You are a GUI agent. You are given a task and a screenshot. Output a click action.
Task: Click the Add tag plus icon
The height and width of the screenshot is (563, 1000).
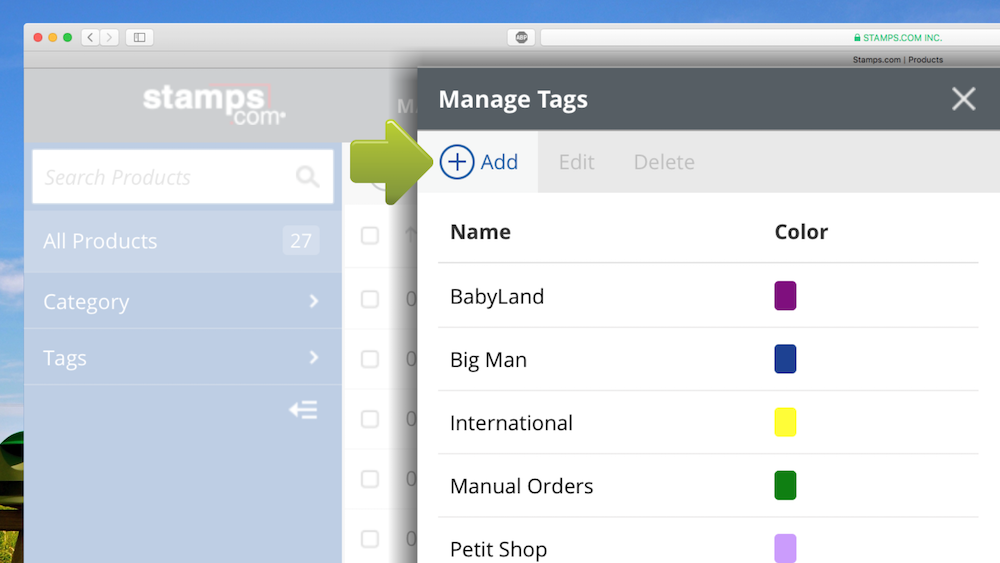[x=457, y=162]
